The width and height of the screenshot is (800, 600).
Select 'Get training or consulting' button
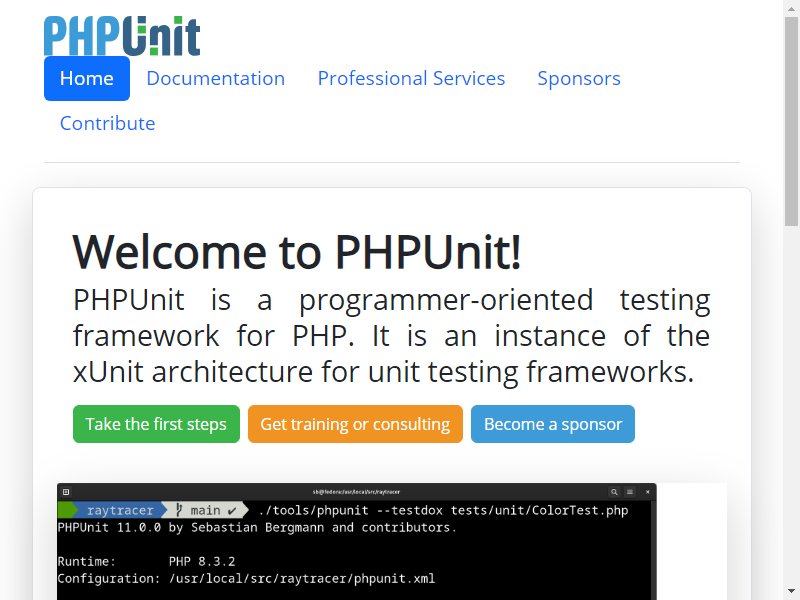pyautogui.click(x=355, y=424)
